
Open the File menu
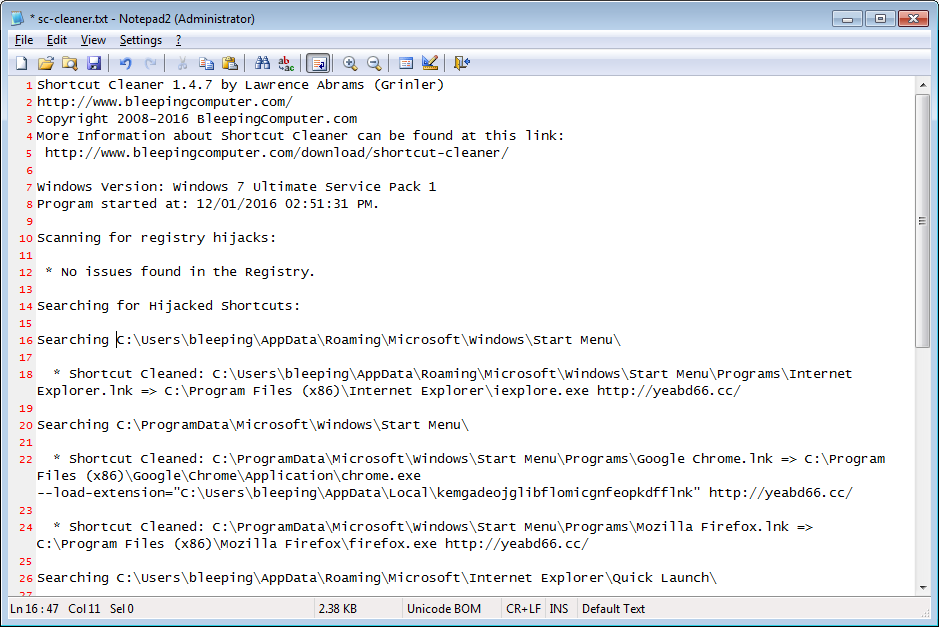pyautogui.click(x=24, y=40)
